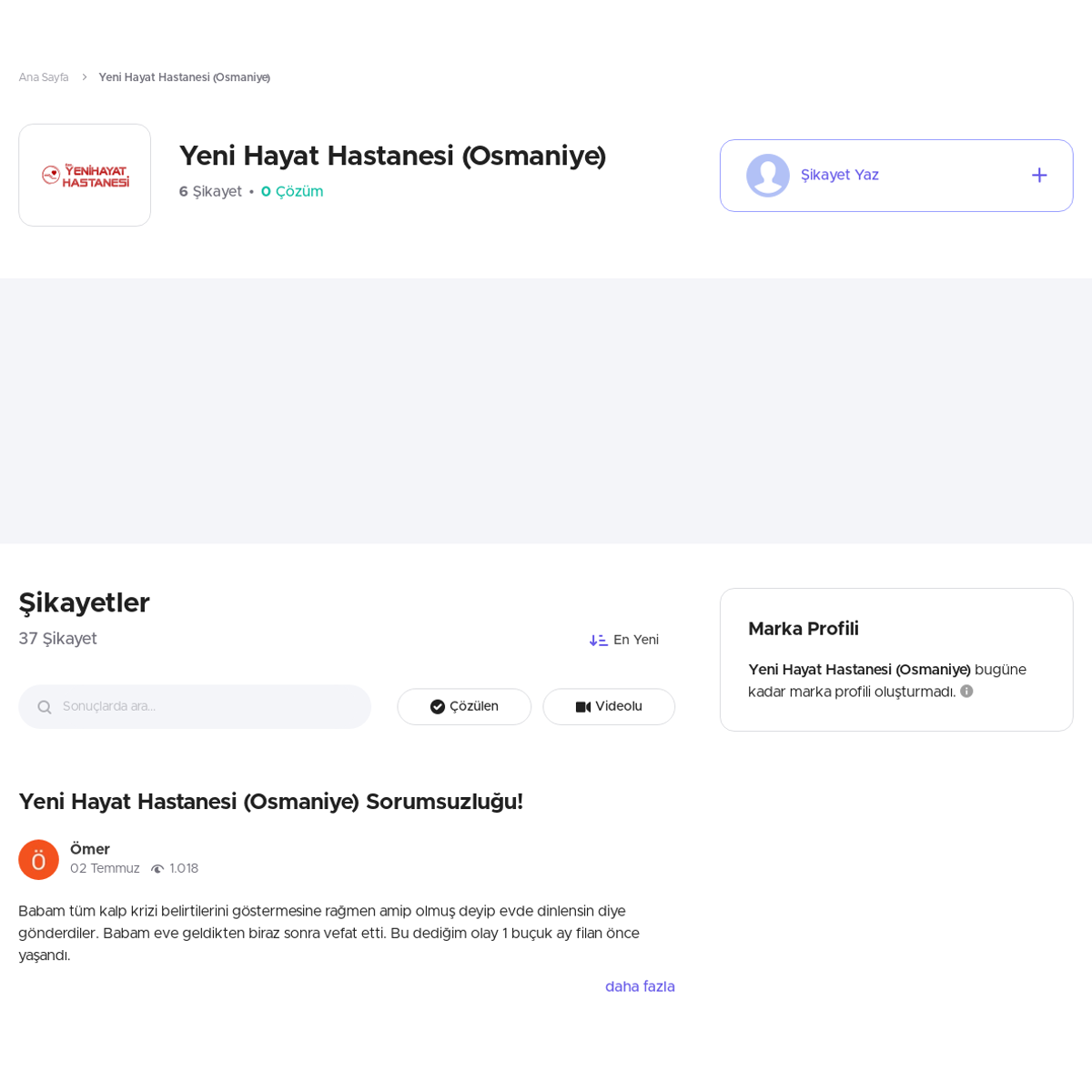Click Ömer's orange avatar icon
1092x1092 pixels.
click(x=38, y=860)
